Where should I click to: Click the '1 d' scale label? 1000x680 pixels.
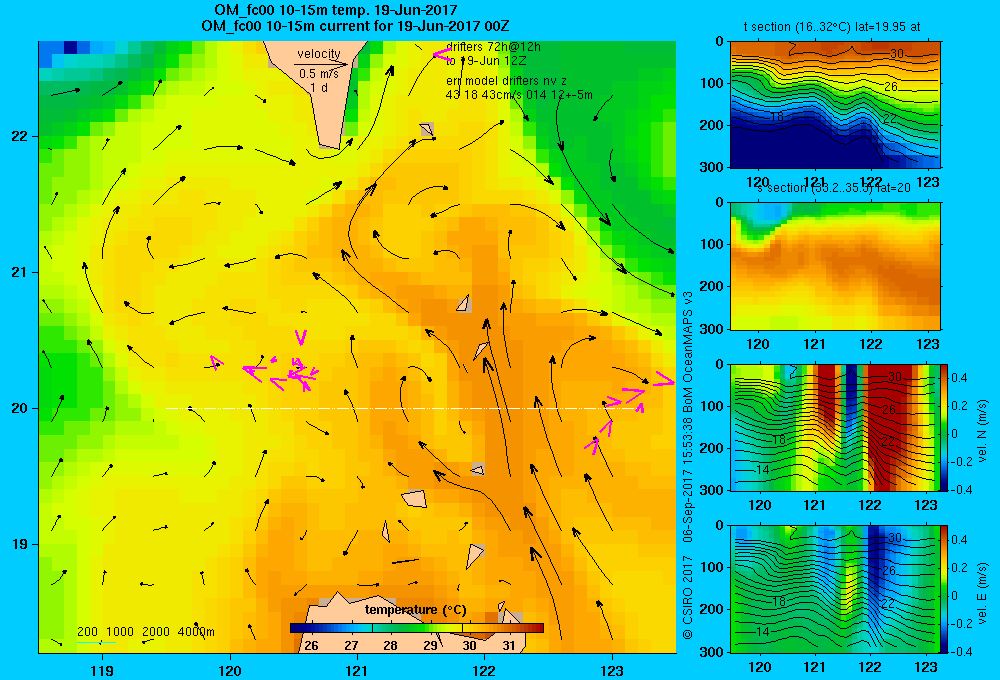coord(319,87)
